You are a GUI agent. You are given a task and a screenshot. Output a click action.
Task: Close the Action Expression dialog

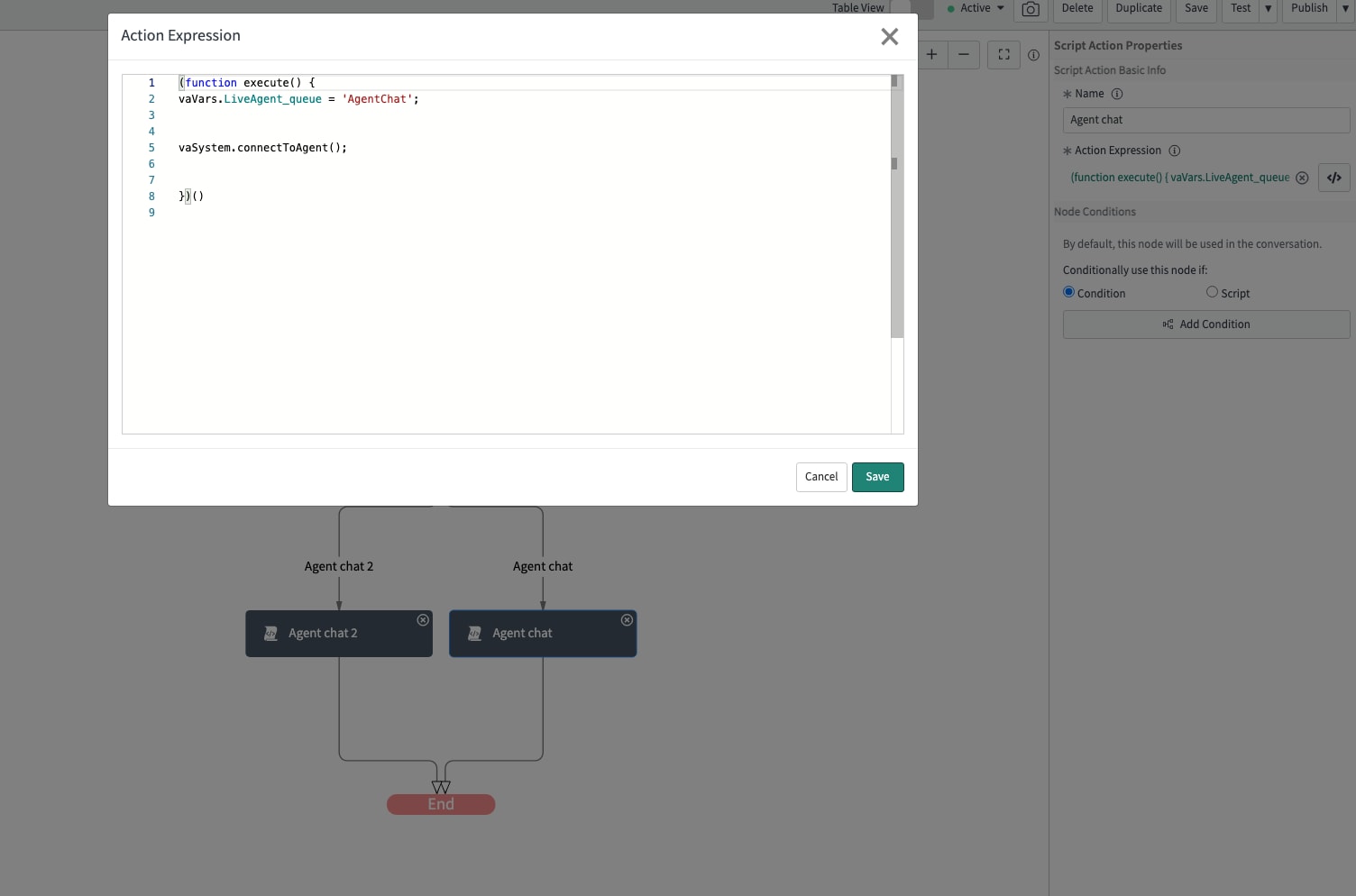(890, 36)
